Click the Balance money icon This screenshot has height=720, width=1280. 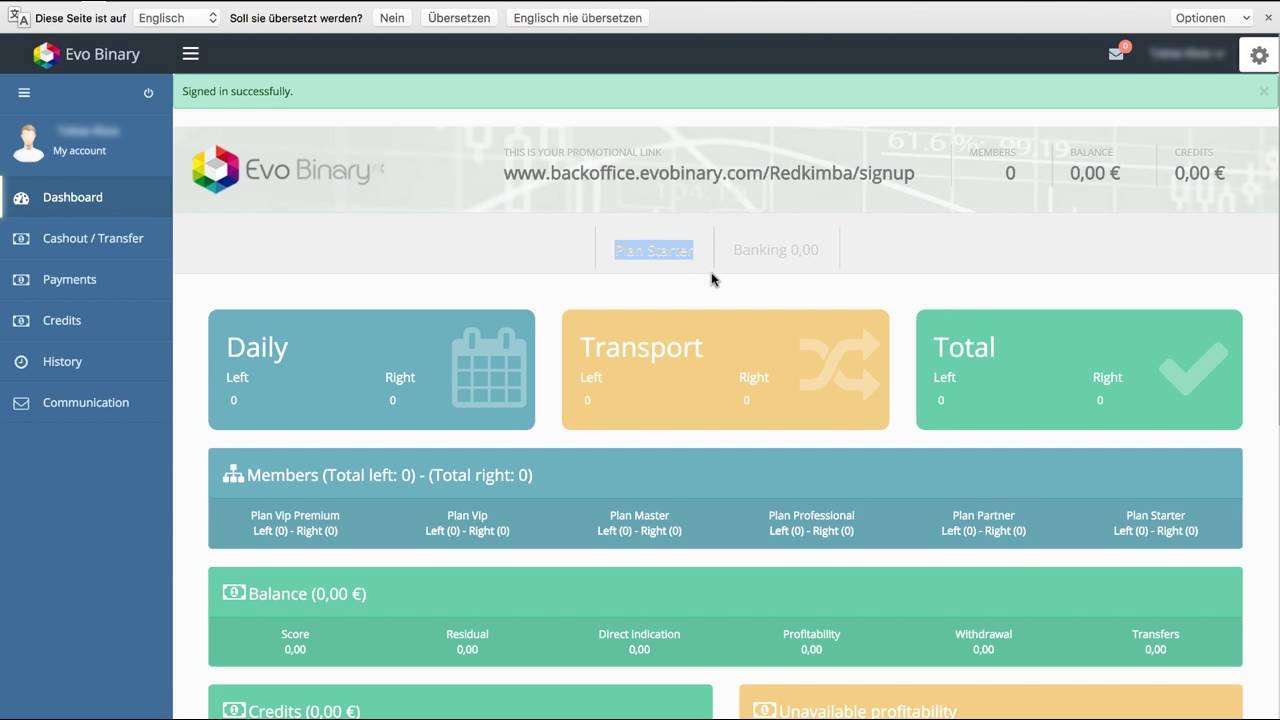click(x=234, y=592)
